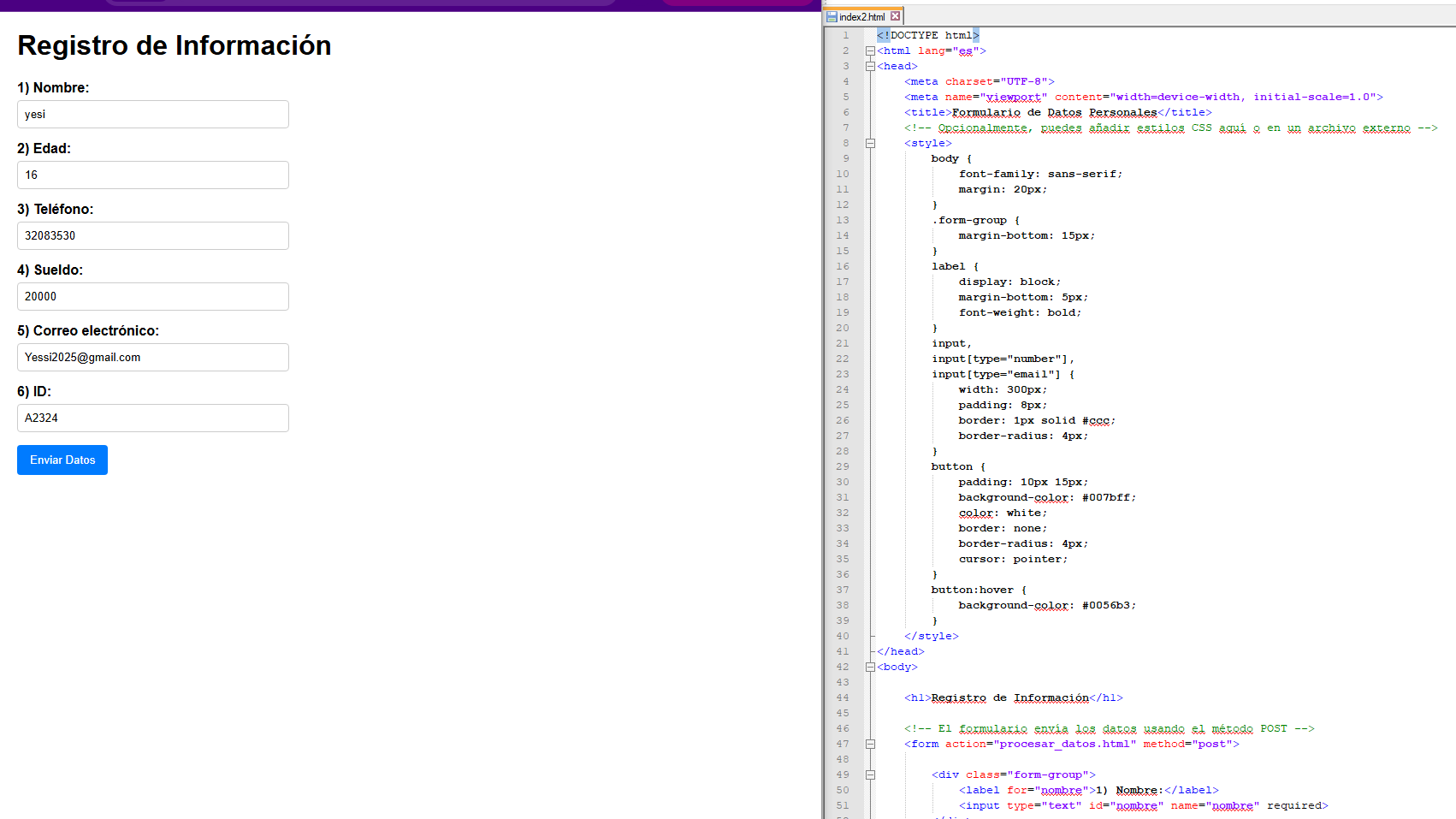
Task: Click the Correo electrónico email field
Action: 153,358
